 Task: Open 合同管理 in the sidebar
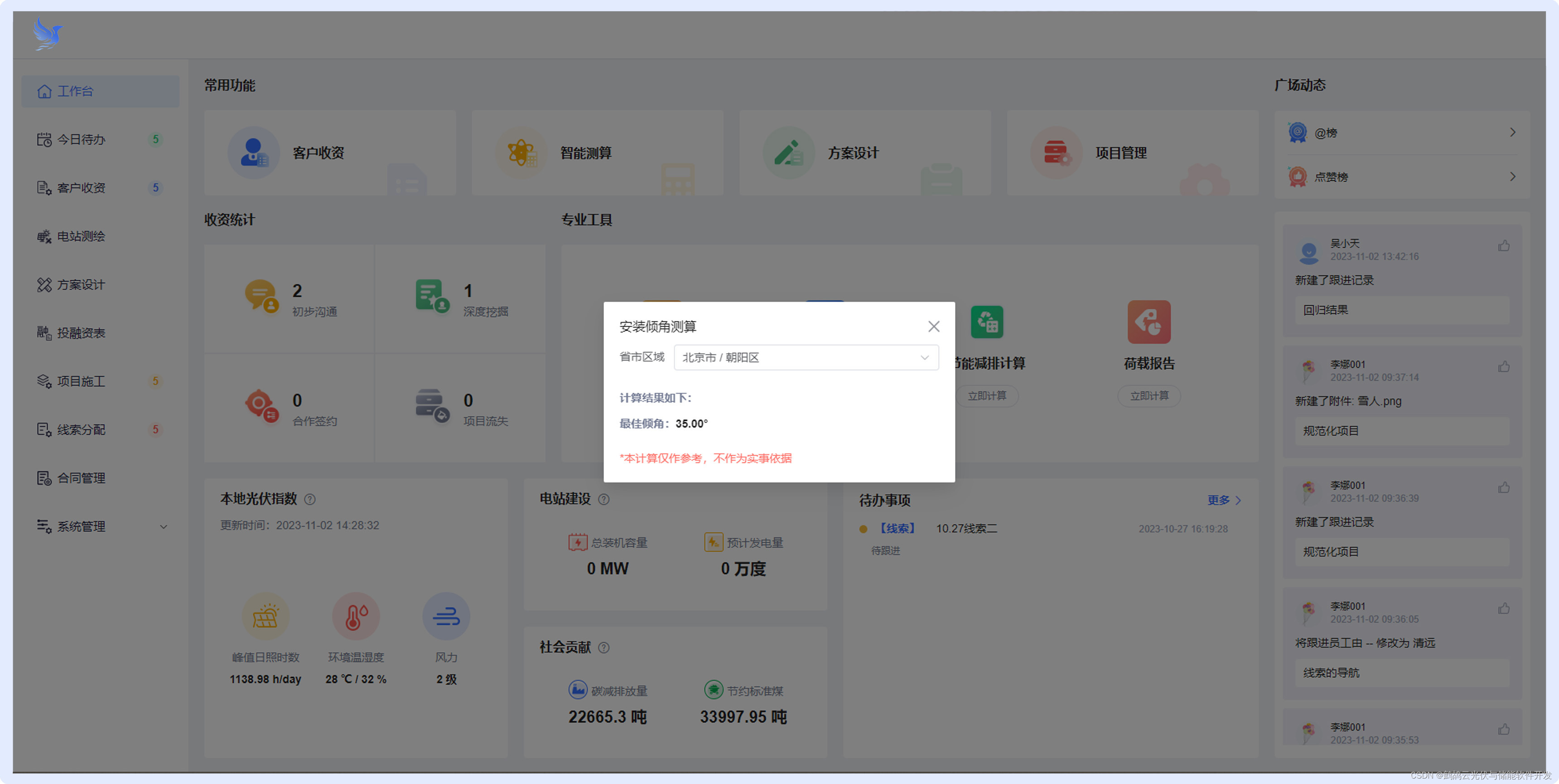point(101,478)
